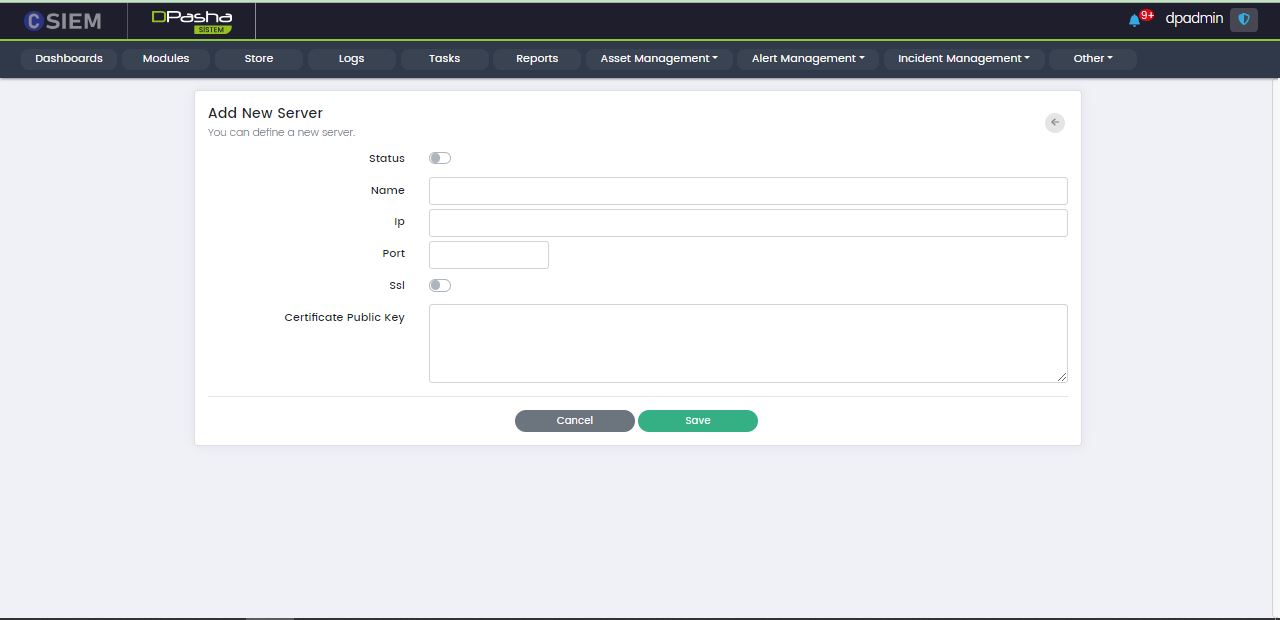Expand the Asset Management dropdown
Viewport: 1280px width, 620px height.
click(659, 59)
